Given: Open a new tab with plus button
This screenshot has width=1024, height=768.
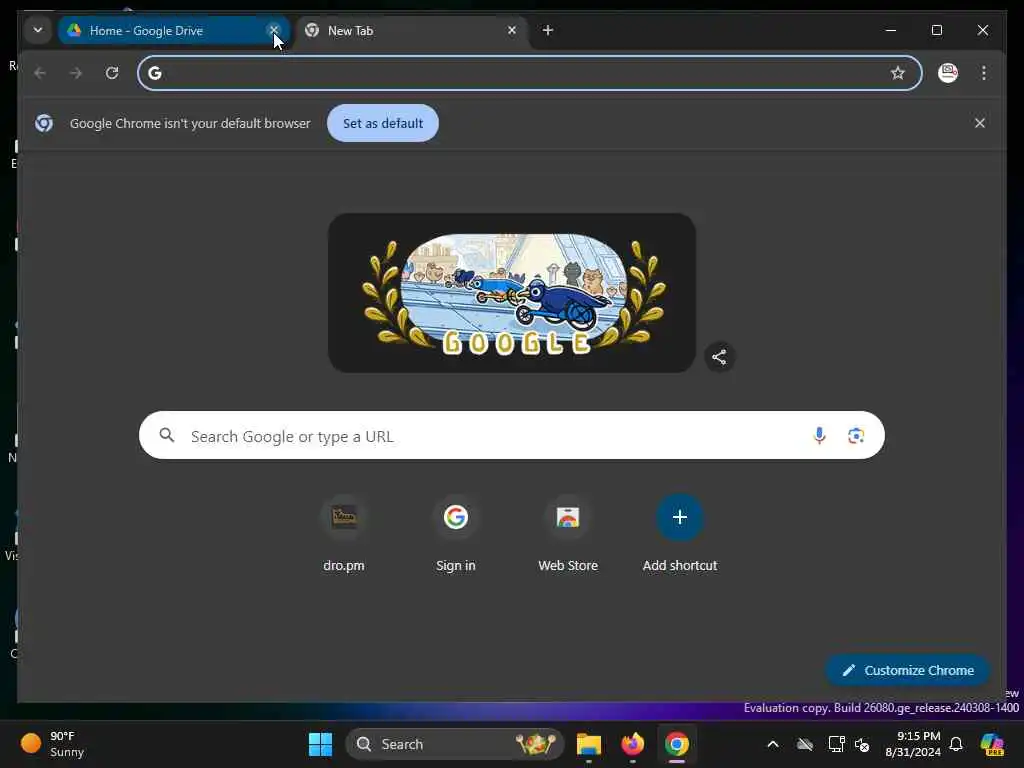Looking at the screenshot, I should 548,30.
